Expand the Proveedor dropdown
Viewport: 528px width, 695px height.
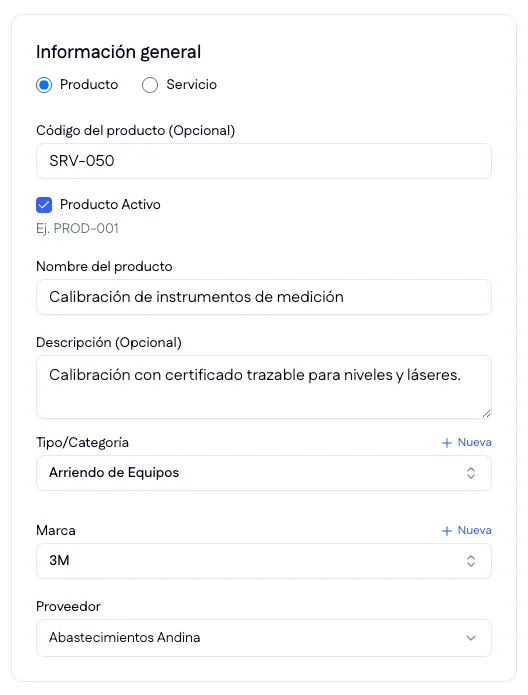[x=264, y=638]
